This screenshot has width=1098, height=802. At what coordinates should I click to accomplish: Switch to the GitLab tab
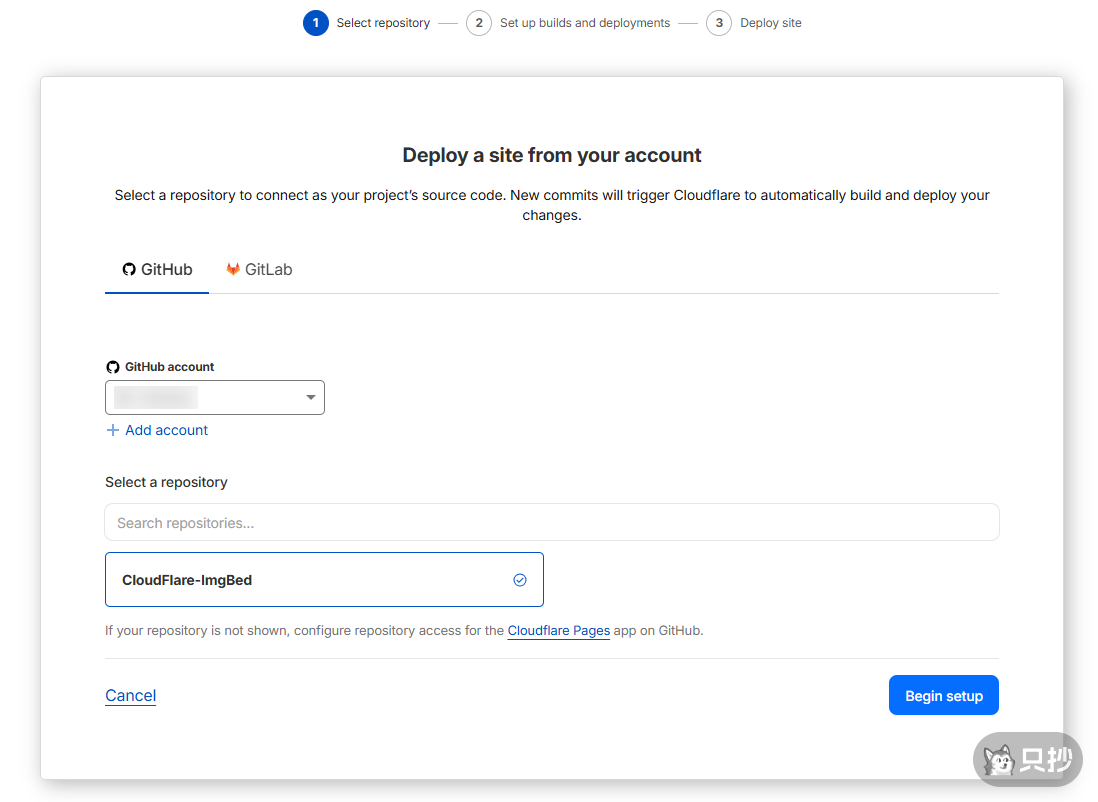[259, 270]
